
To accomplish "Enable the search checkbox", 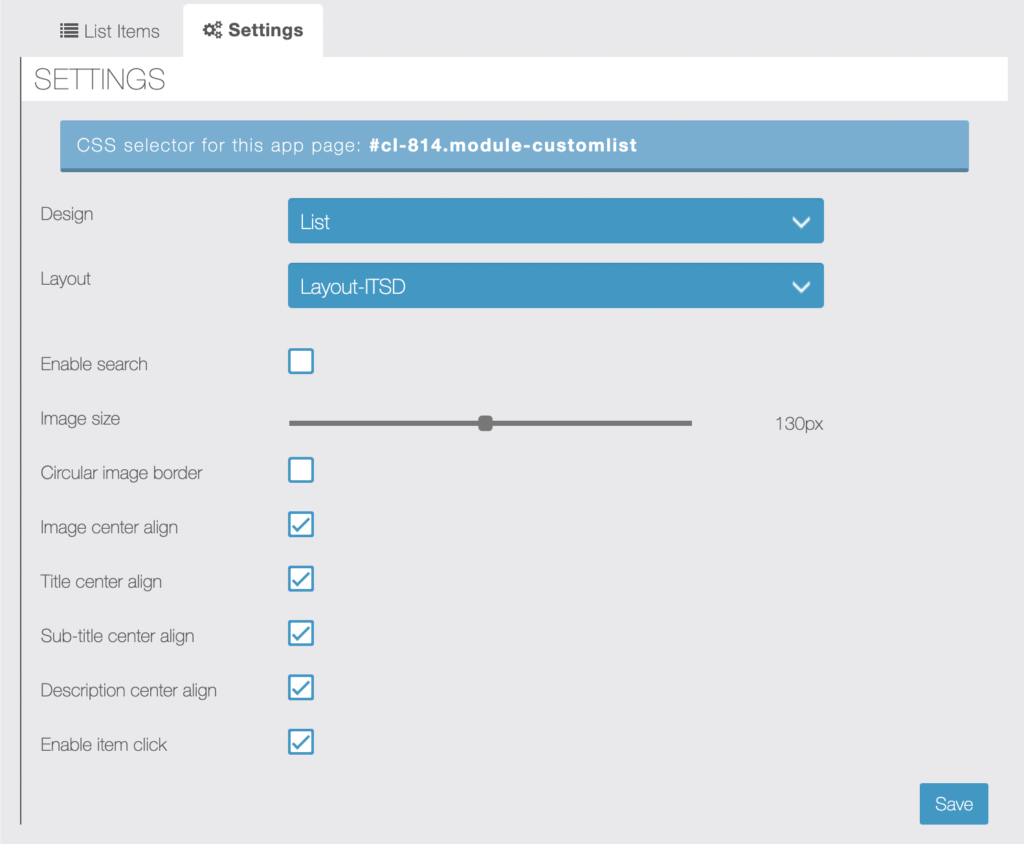I will tap(301, 361).
